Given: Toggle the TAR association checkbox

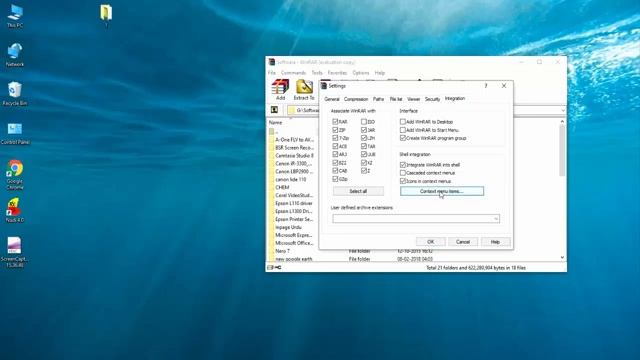Looking at the screenshot, I should (364, 146).
